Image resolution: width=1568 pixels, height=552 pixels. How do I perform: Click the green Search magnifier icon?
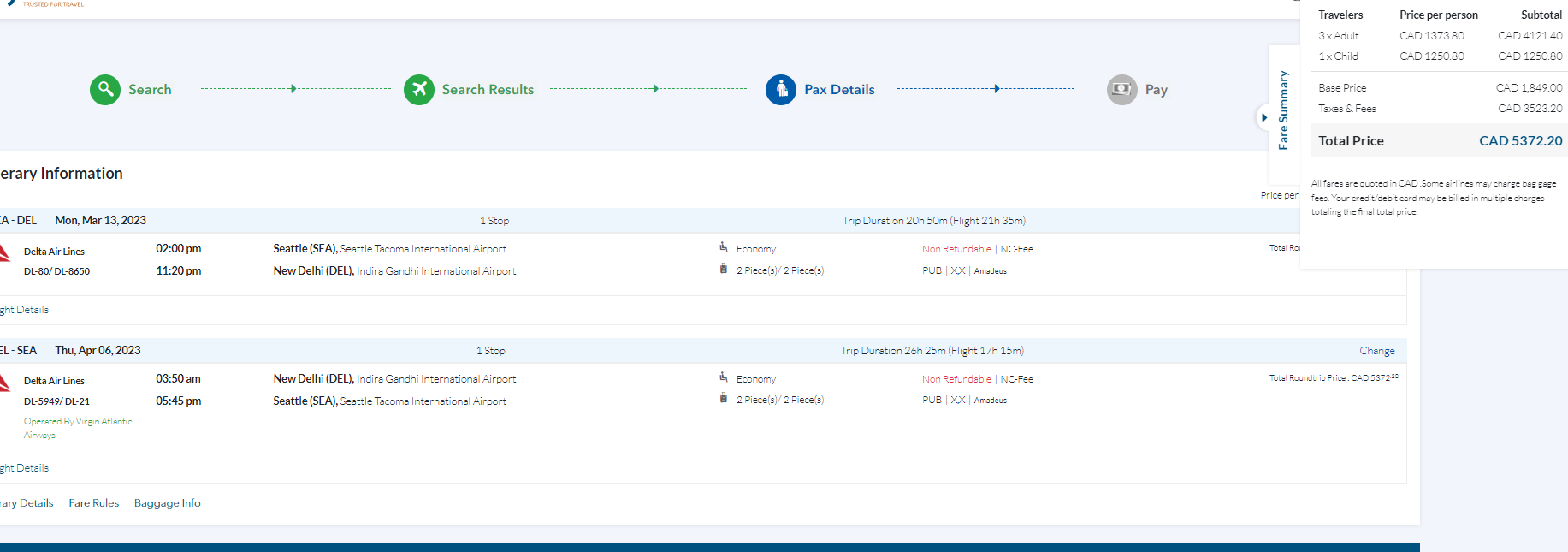point(105,89)
